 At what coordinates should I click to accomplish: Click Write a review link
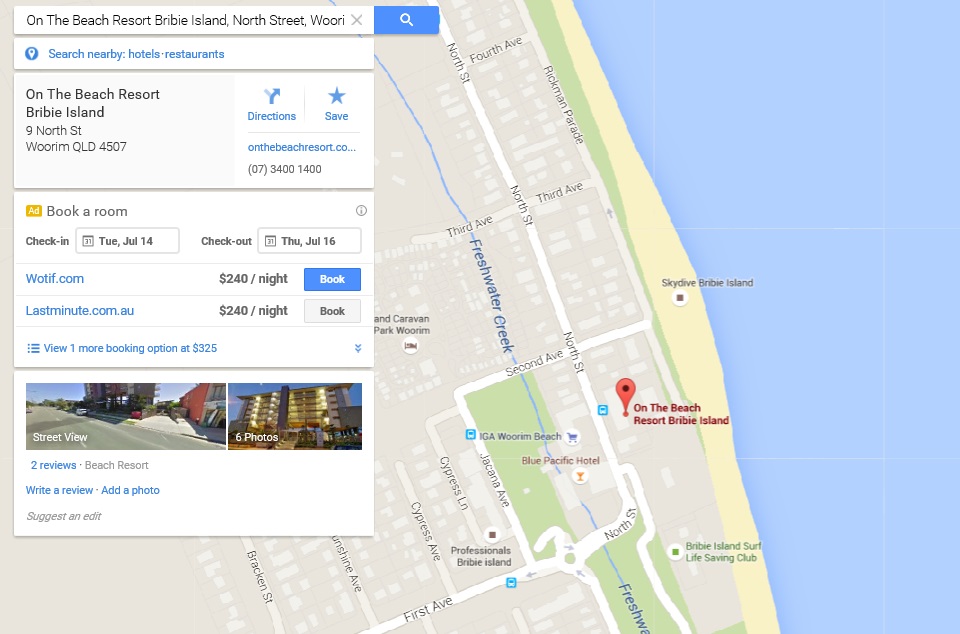point(59,490)
